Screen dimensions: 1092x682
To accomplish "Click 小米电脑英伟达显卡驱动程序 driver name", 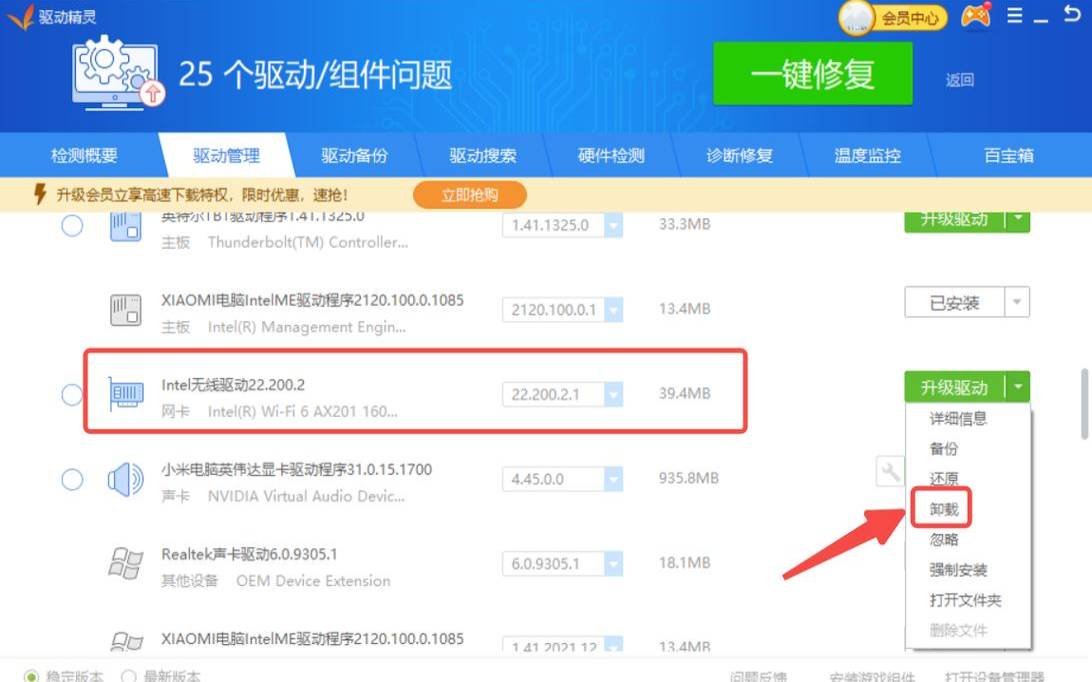I will click(297, 470).
